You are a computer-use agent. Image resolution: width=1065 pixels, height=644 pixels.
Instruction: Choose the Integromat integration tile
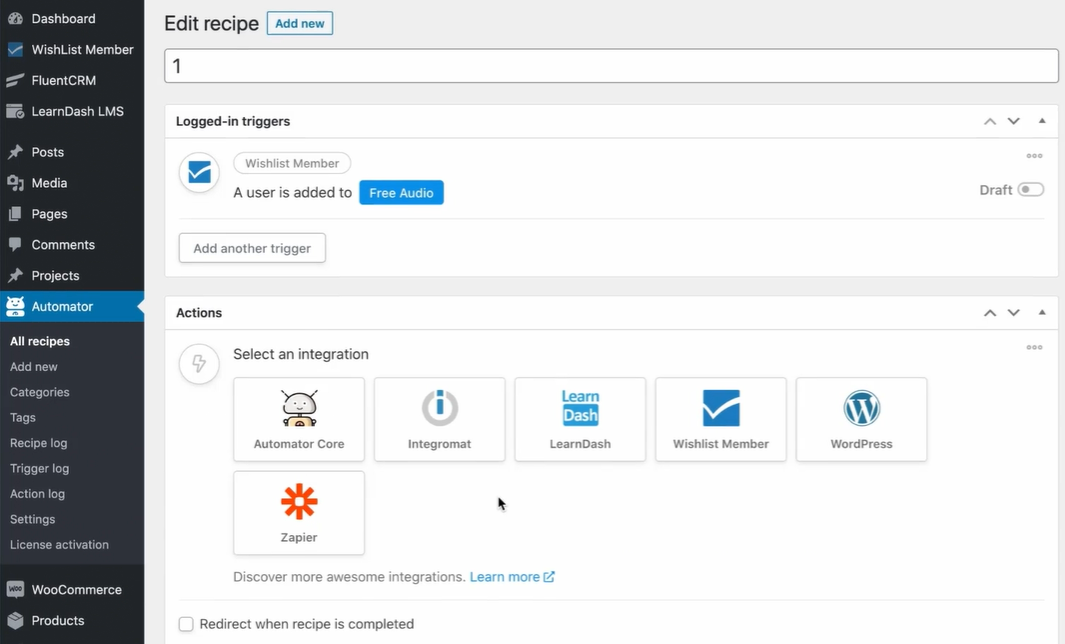(x=439, y=419)
